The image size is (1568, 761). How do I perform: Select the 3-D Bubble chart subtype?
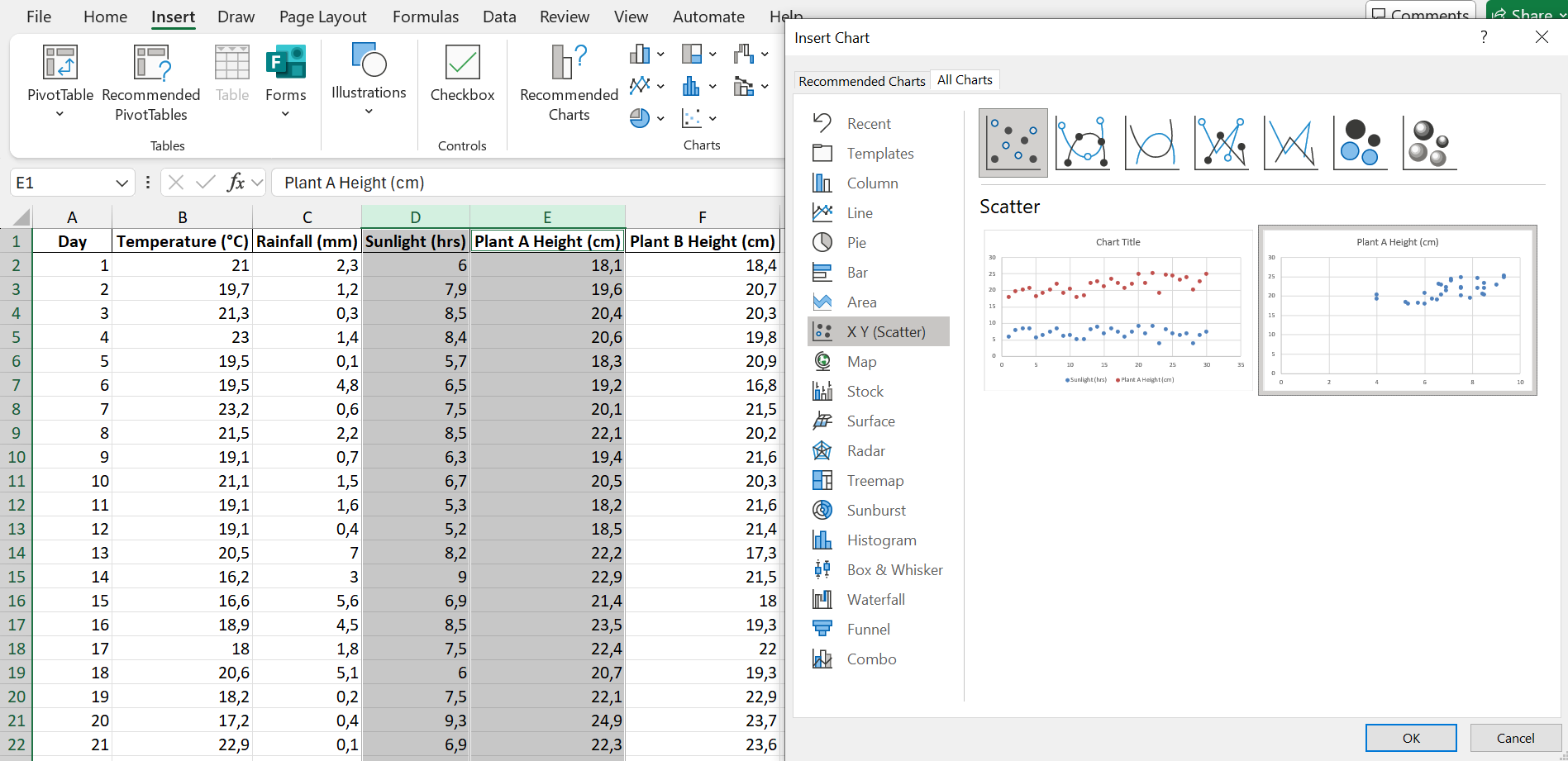click(x=1429, y=143)
